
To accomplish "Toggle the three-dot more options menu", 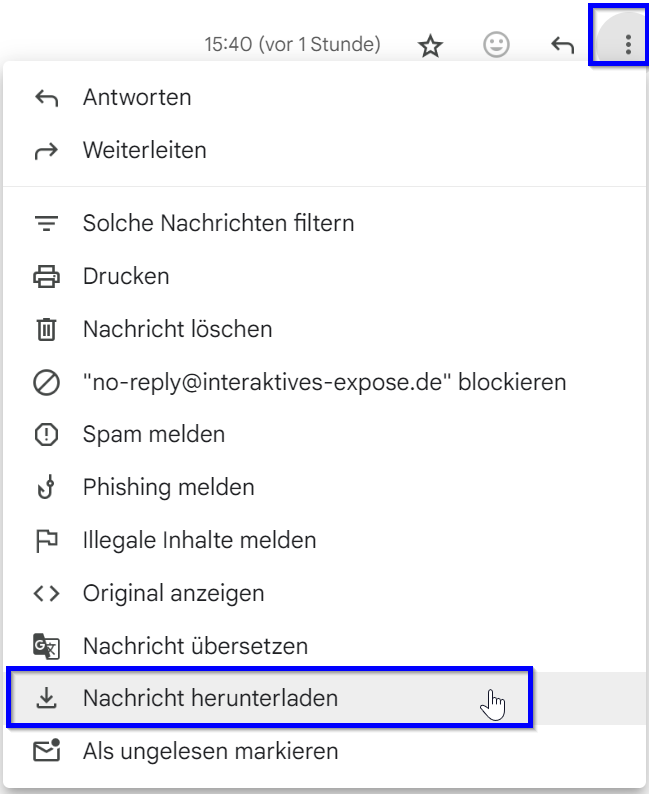I will click(x=627, y=45).
